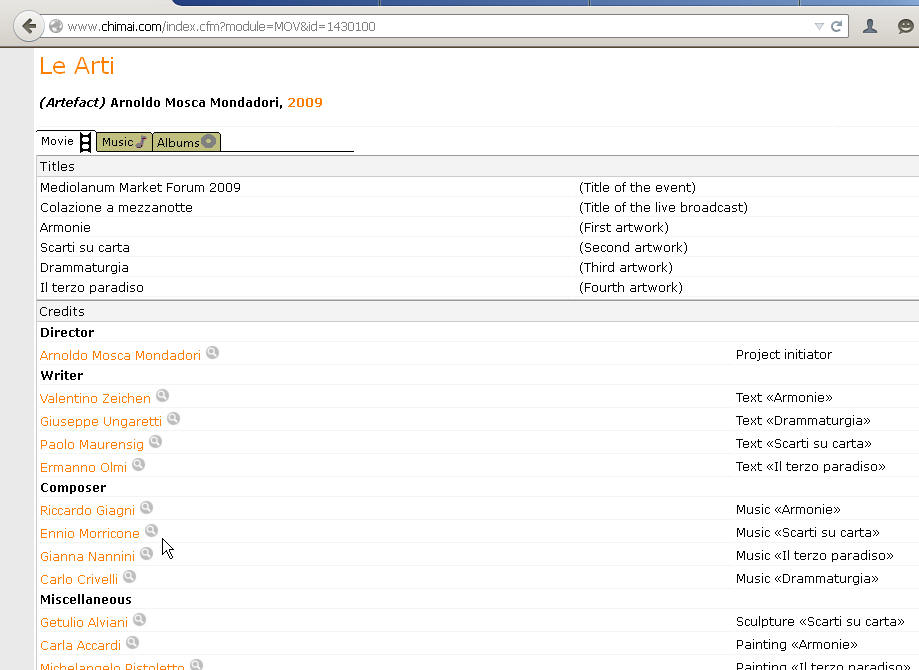This screenshot has width=919, height=670.
Task: Click magnifier beside Ennio Morricone
Action: (x=151, y=530)
